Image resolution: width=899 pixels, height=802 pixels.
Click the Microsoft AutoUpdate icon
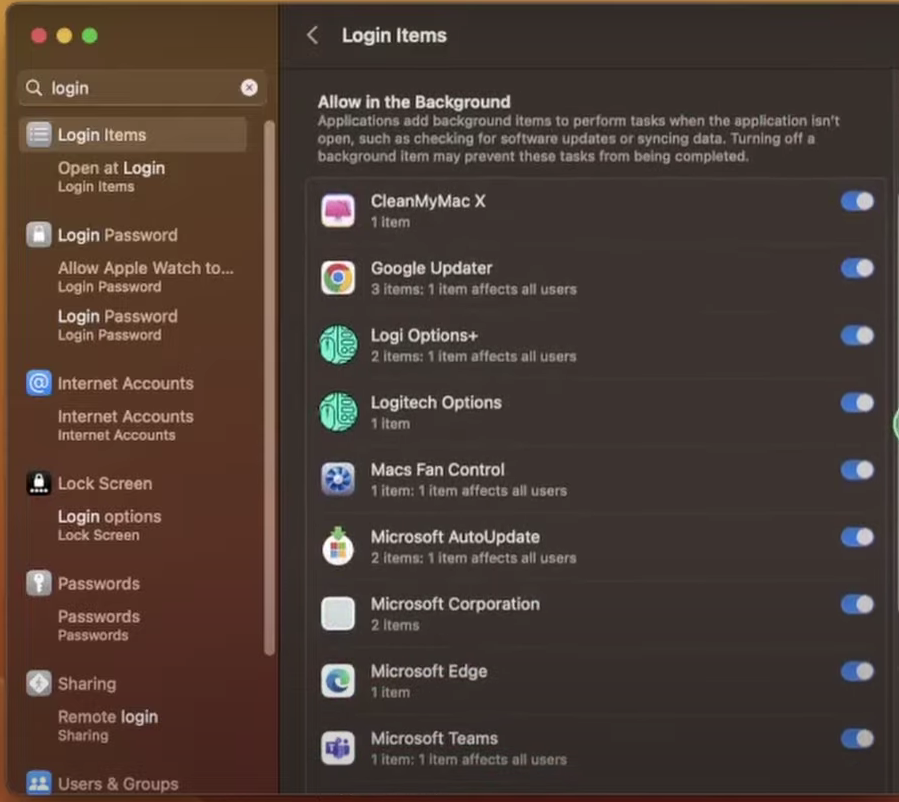point(338,546)
